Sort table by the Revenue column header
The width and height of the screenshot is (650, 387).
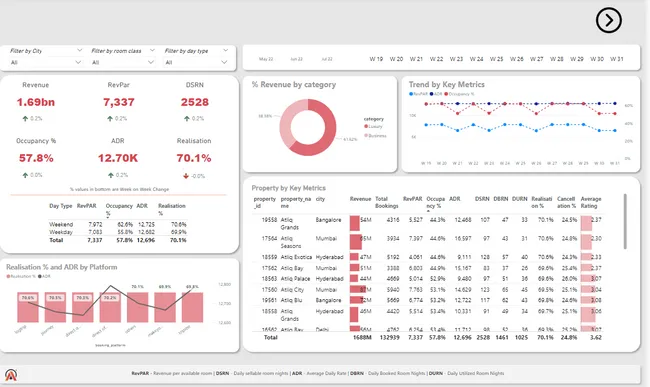[360, 199]
